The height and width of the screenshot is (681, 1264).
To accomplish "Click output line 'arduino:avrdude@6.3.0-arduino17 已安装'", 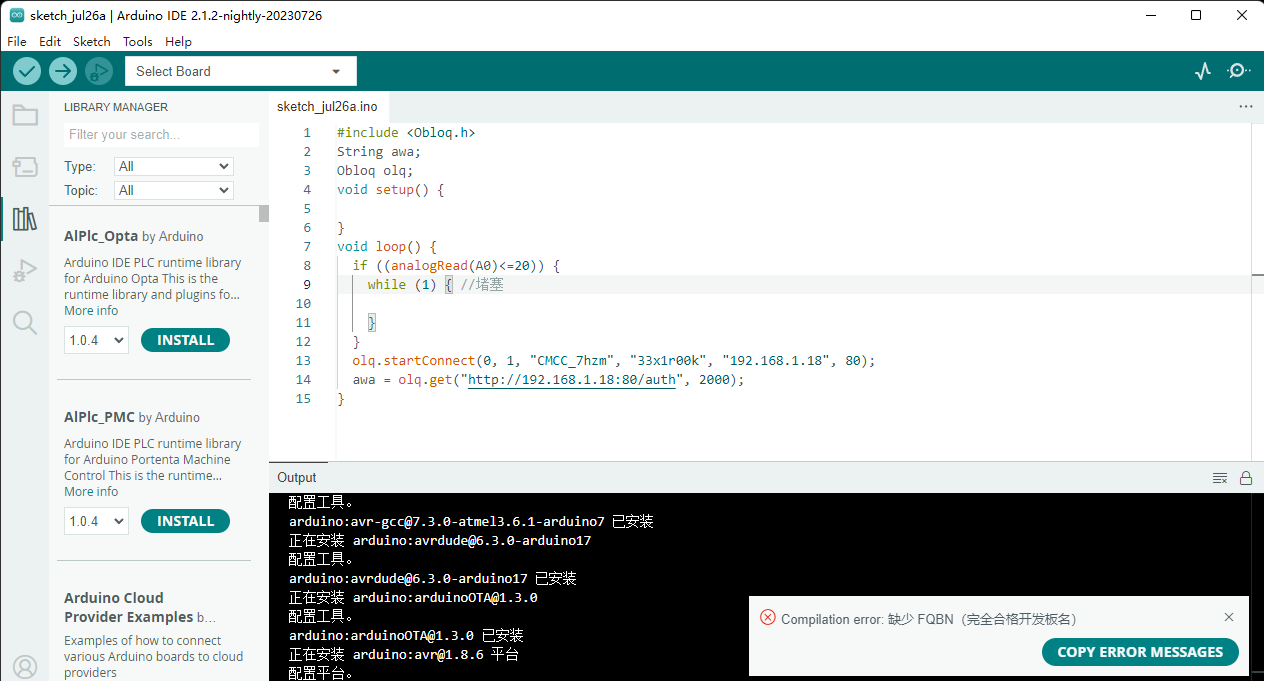I will pos(433,578).
